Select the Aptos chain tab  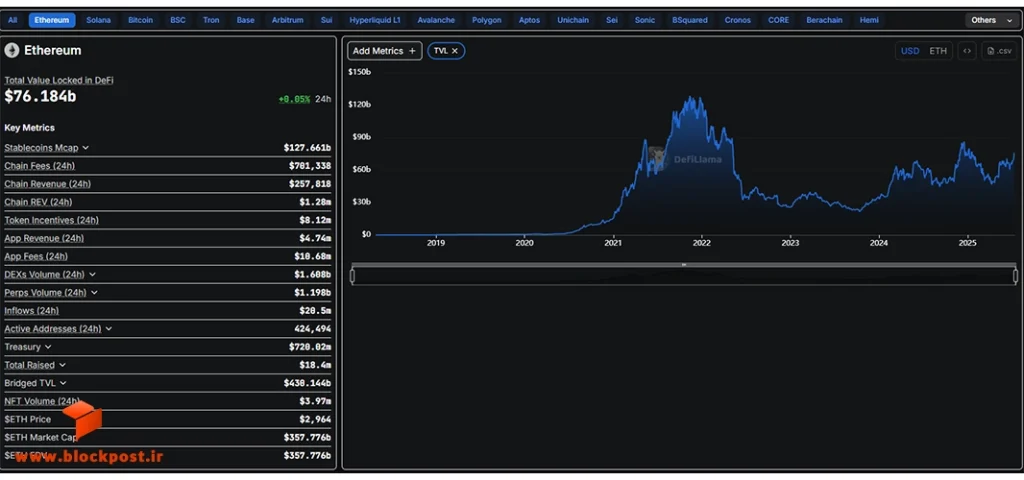(530, 20)
